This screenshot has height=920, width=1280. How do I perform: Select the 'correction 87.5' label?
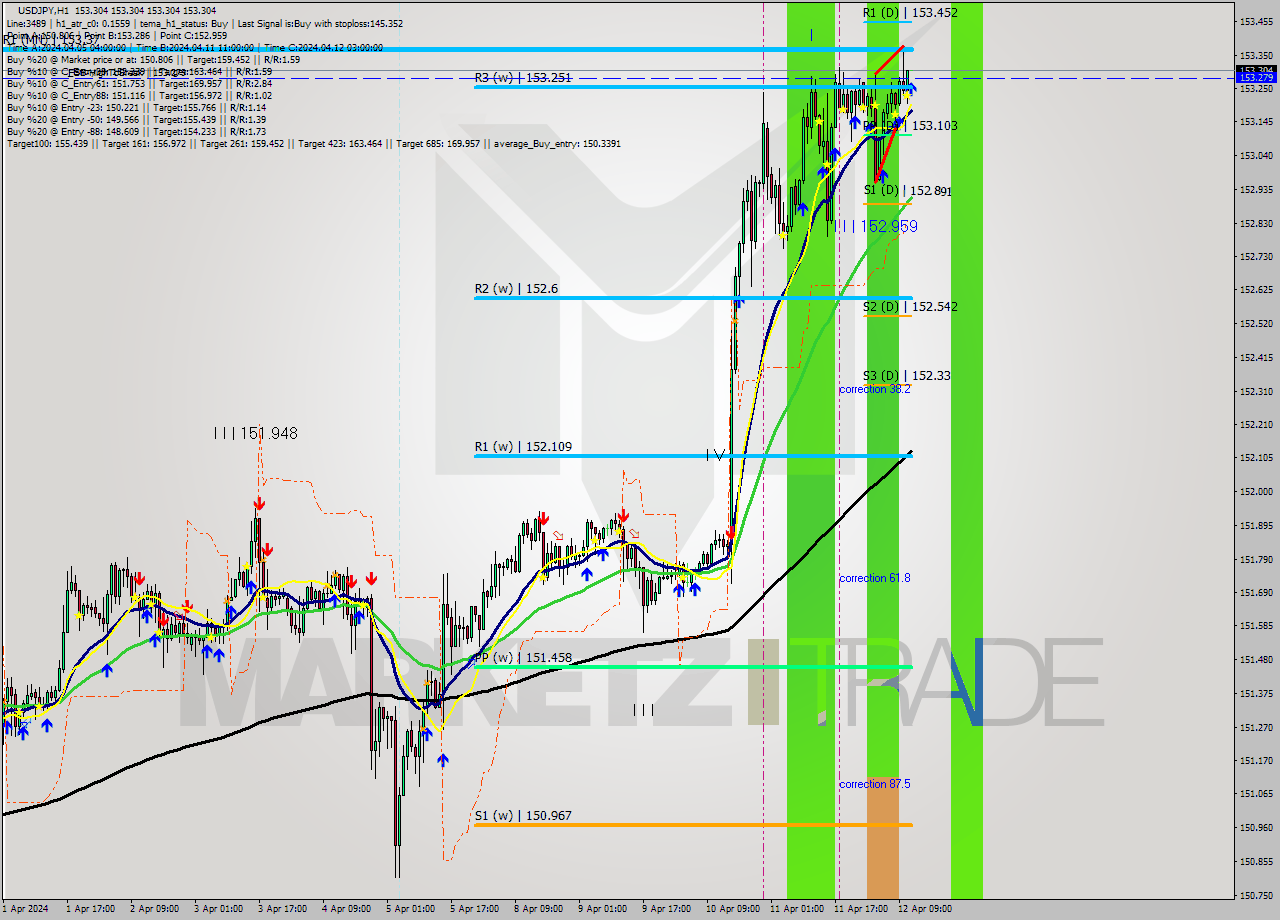pos(875,784)
